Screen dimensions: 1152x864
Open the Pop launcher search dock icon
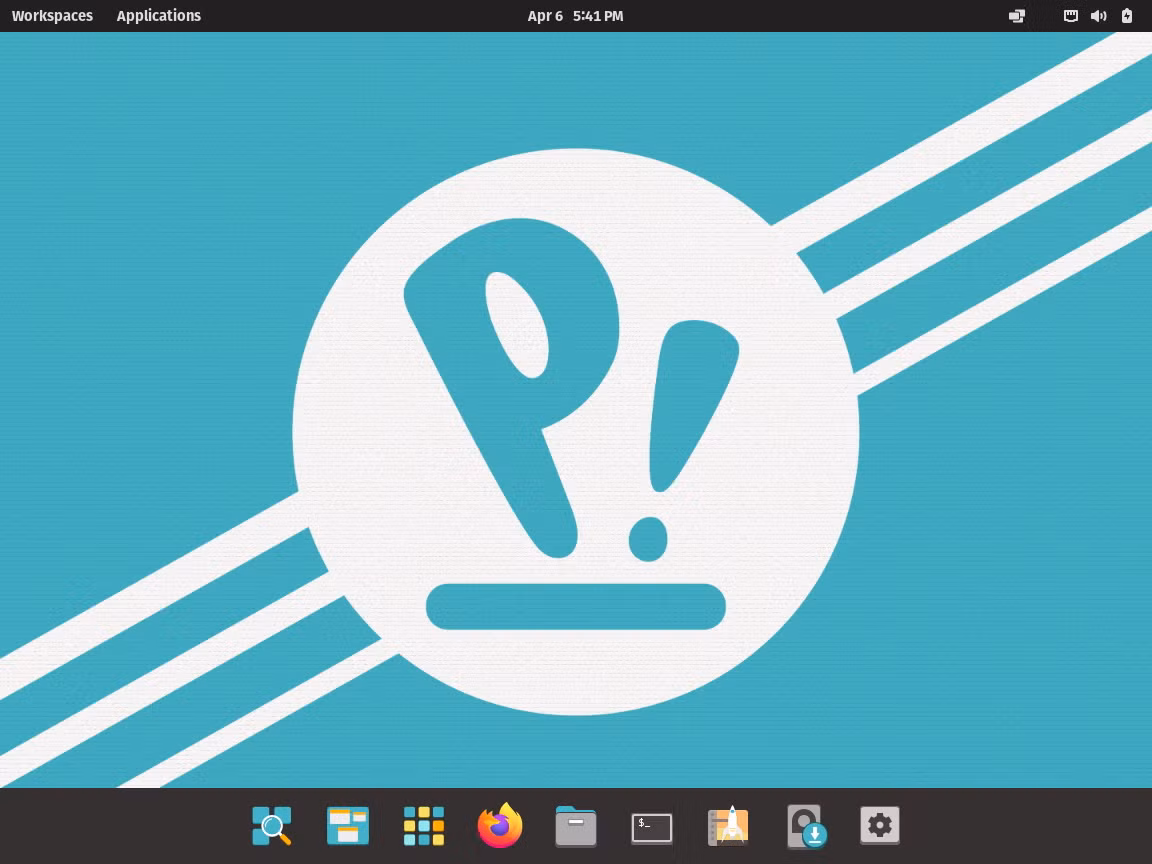pos(272,826)
